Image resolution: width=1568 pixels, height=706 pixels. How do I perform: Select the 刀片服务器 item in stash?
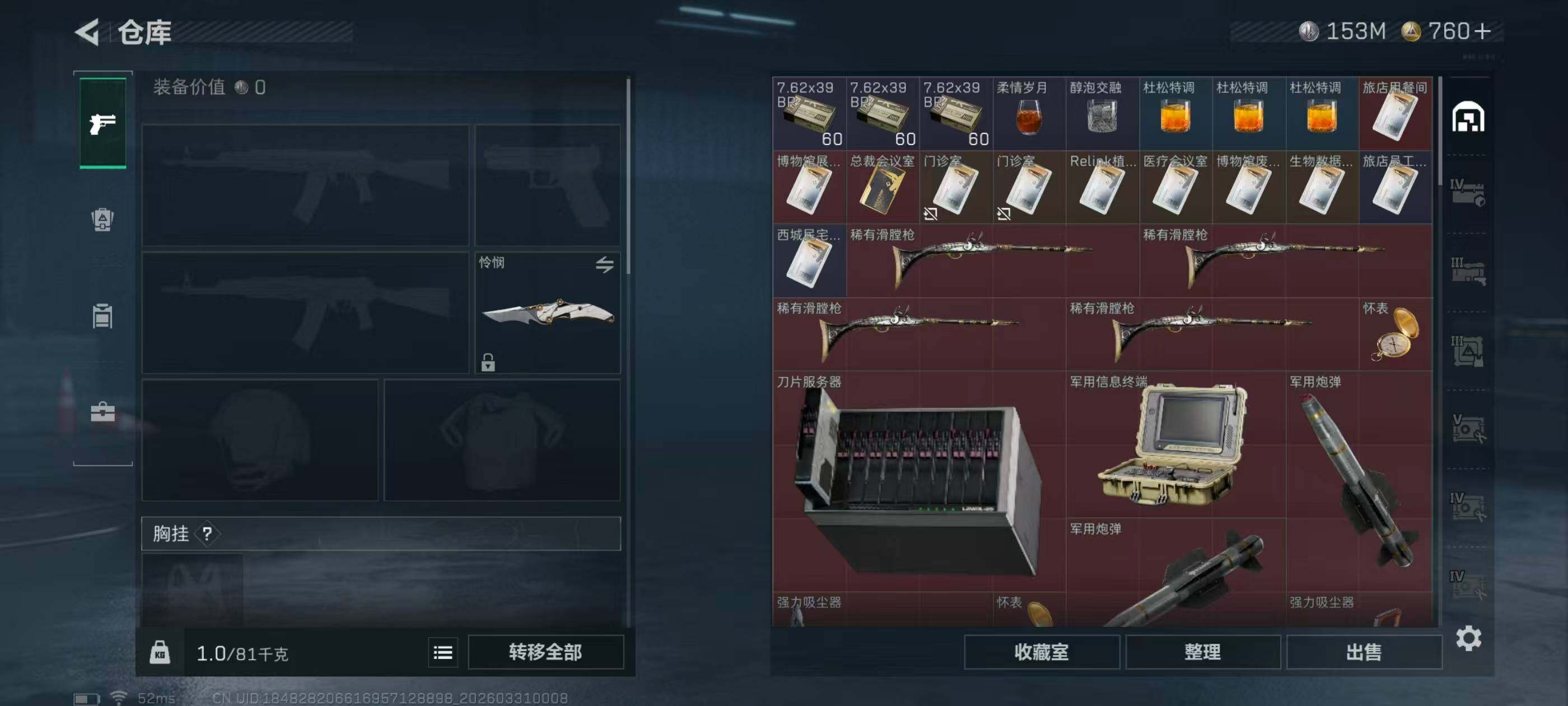click(919, 481)
